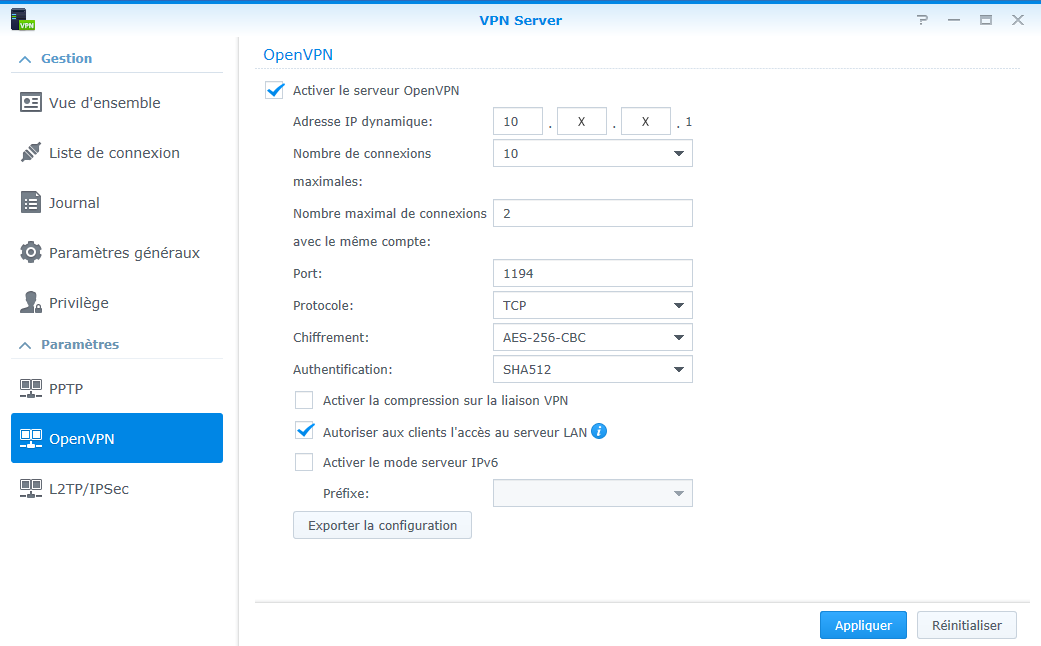This screenshot has height=646, width=1041.
Task: Disable the Activer le serveur OpenVPN checkbox
Action: 275,90
